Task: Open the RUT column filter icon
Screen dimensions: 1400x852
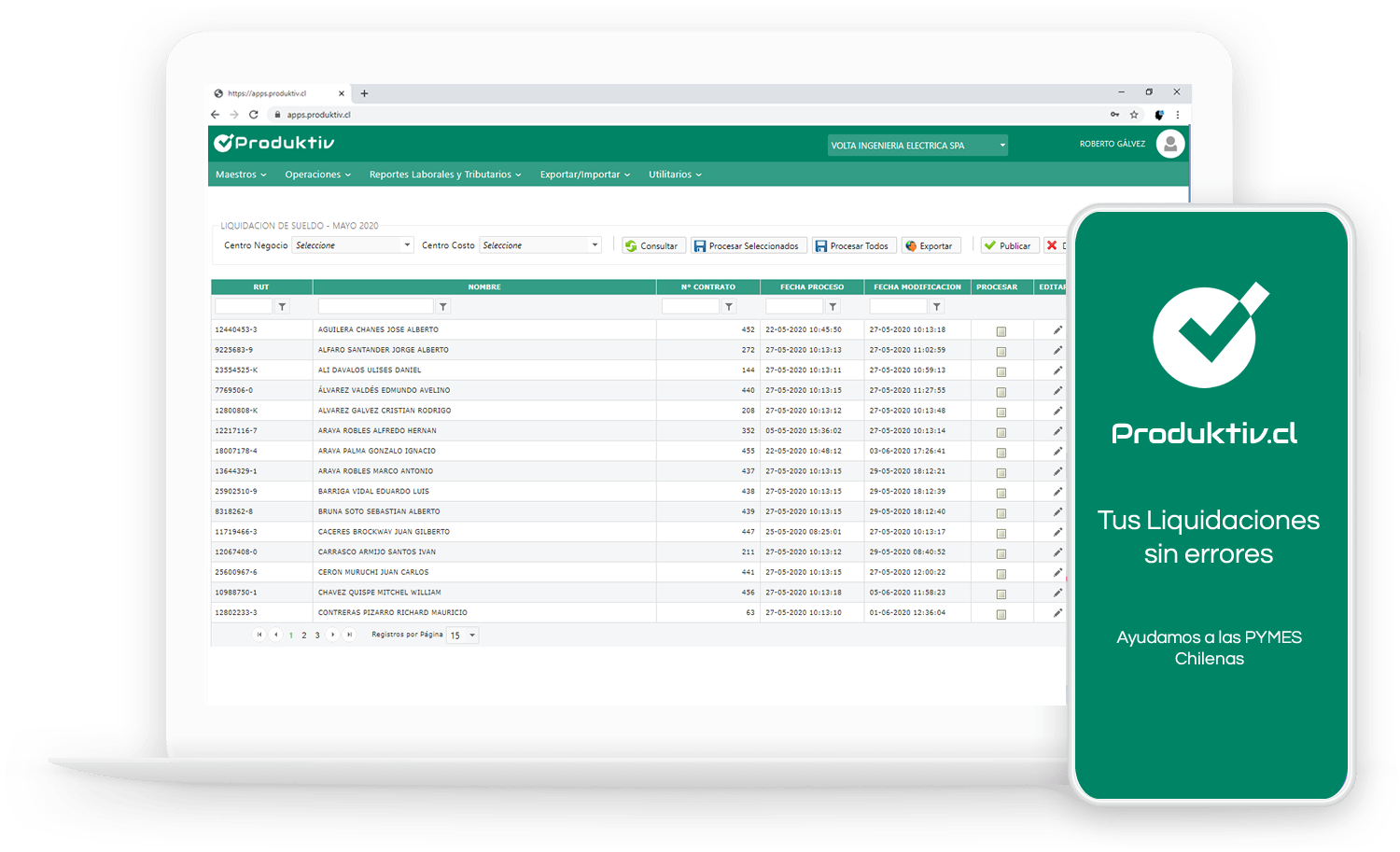Action: [x=282, y=306]
